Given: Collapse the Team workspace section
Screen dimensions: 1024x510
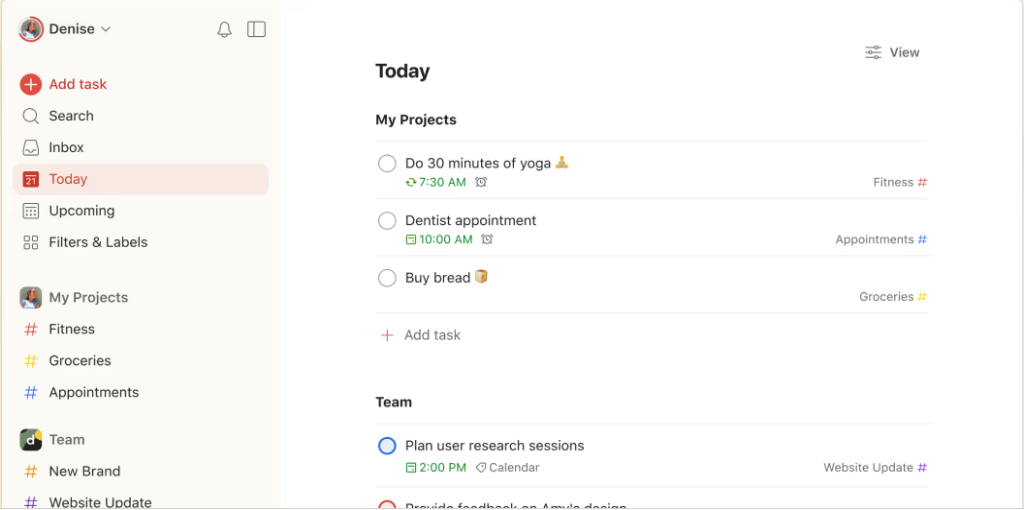Looking at the screenshot, I should pyautogui.click(x=67, y=440).
